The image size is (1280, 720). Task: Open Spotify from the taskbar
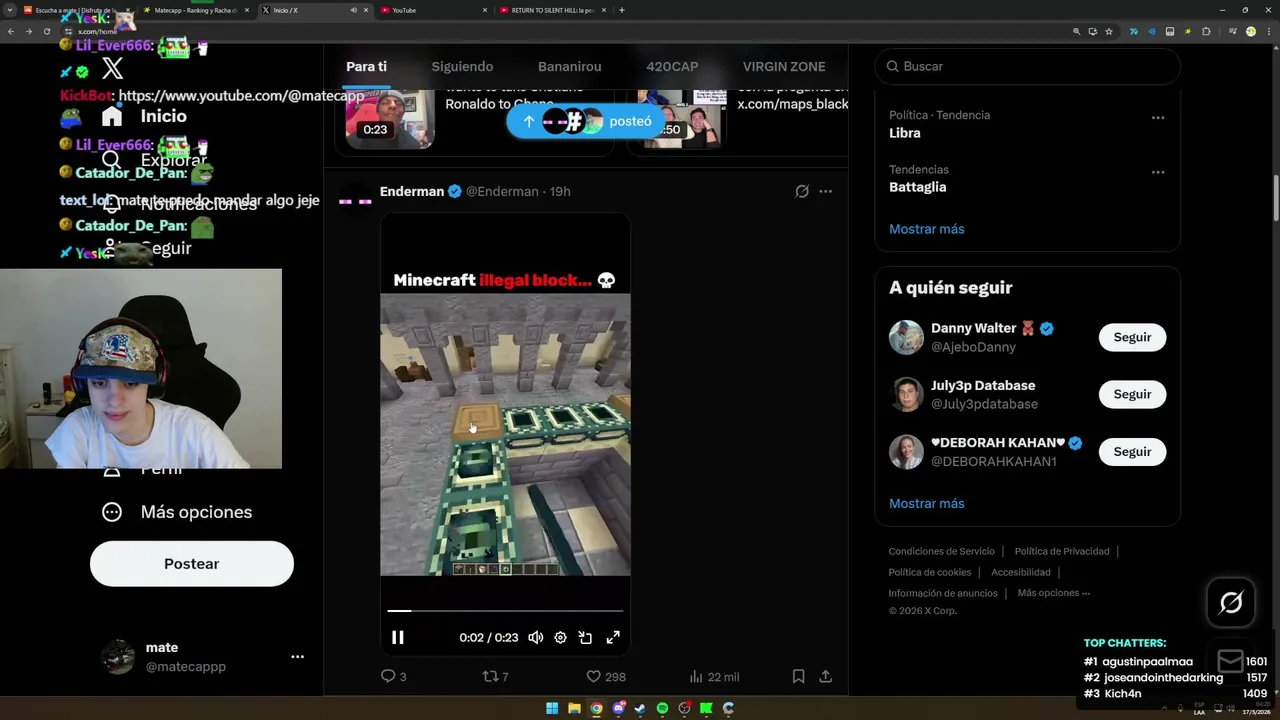pos(662,708)
